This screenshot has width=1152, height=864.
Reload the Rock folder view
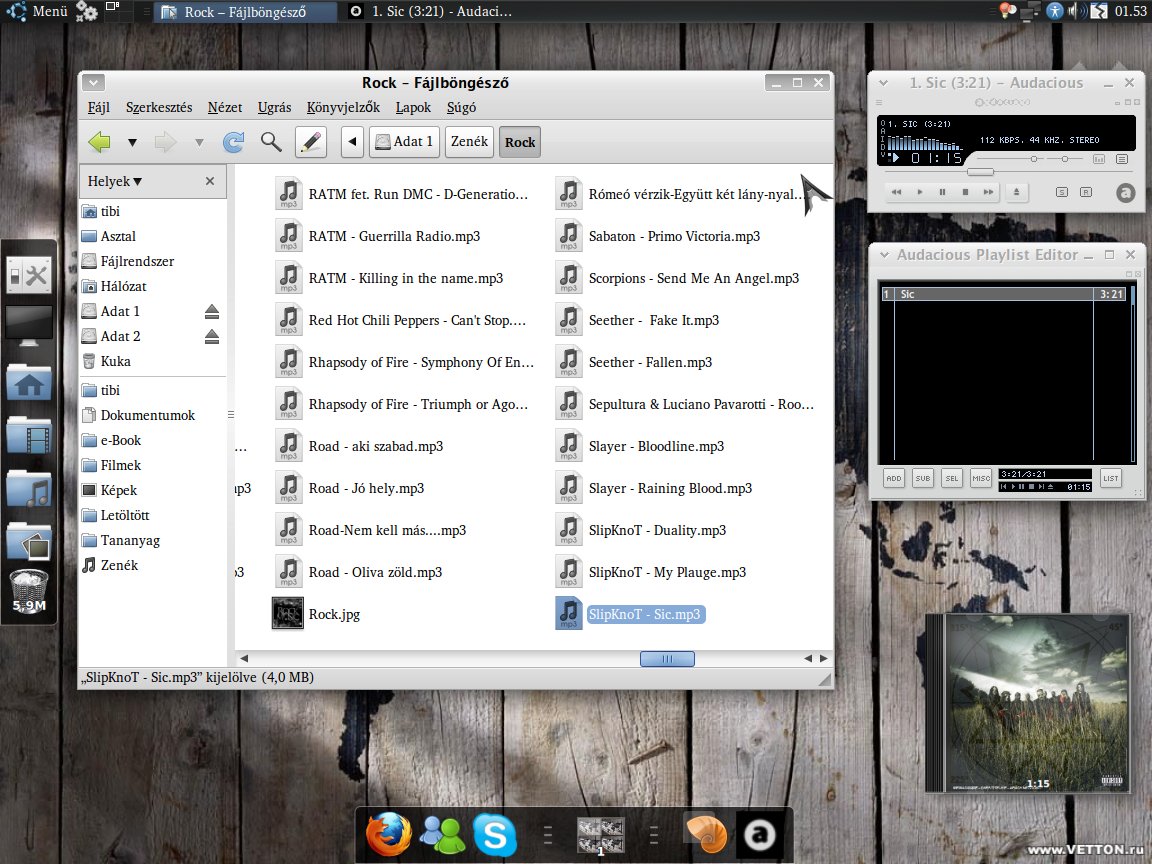[234, 142]
